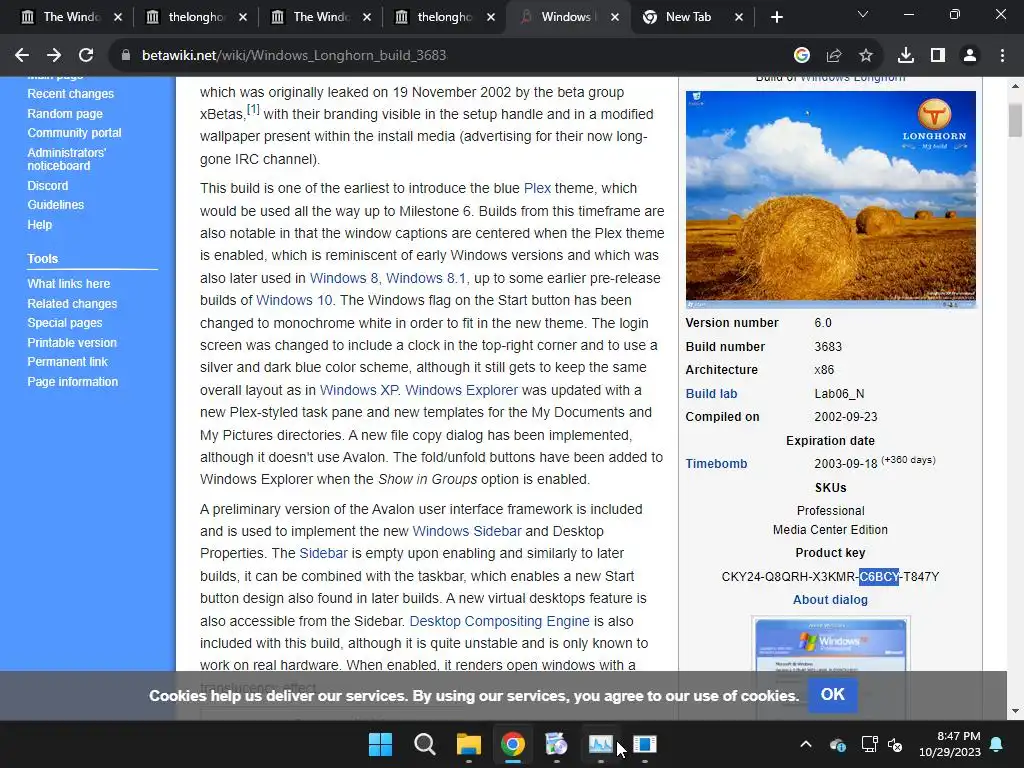Screen dimensions: 1024x768
Task: Open taskbar Search
Action: (x=424, y=744)
